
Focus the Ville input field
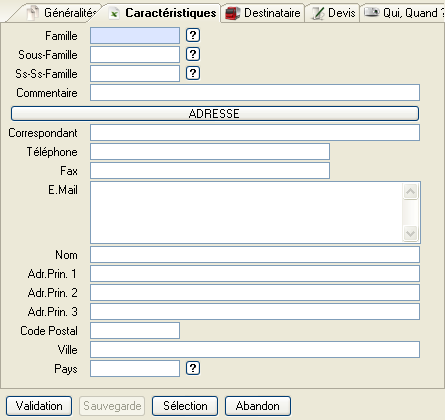255,349
